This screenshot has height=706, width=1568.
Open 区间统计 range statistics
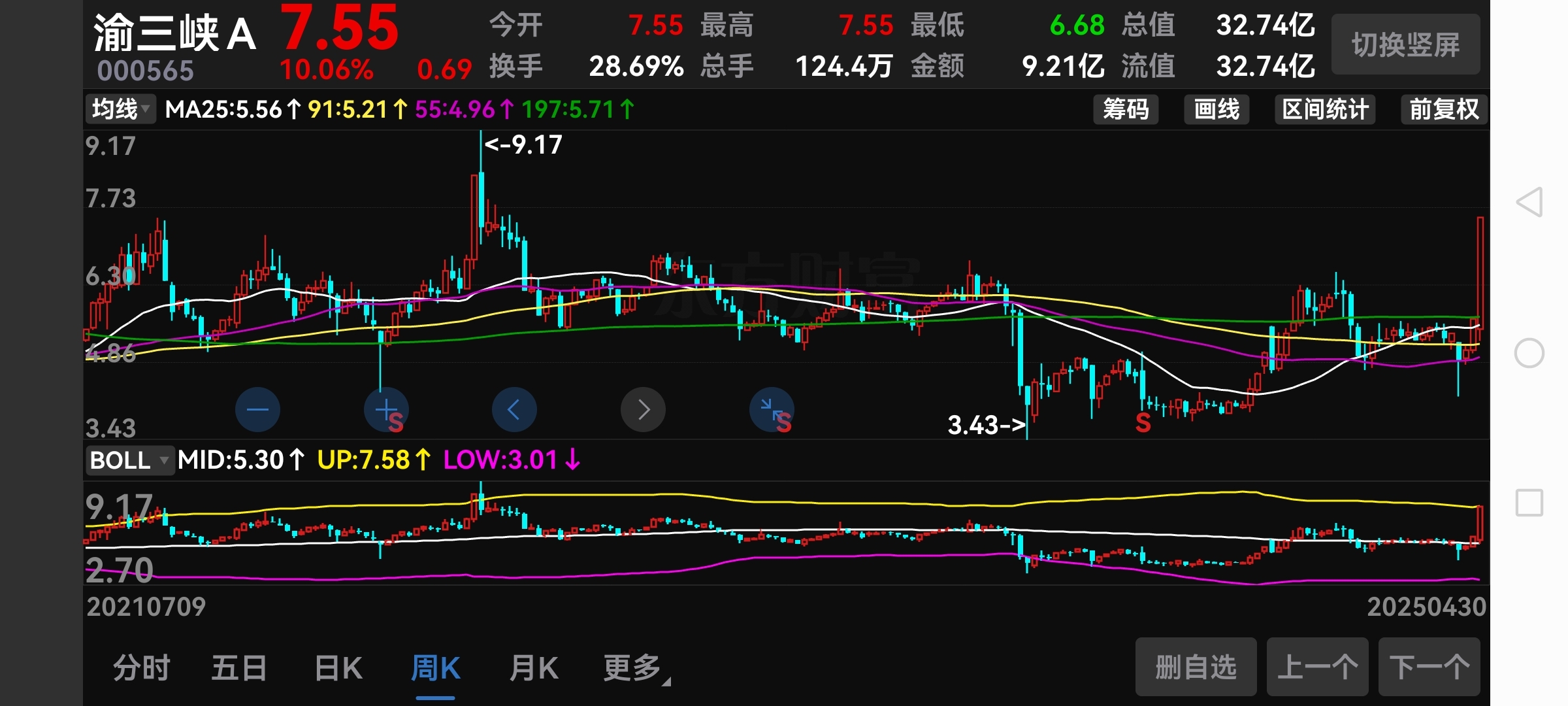click(x=1325, y=109)
